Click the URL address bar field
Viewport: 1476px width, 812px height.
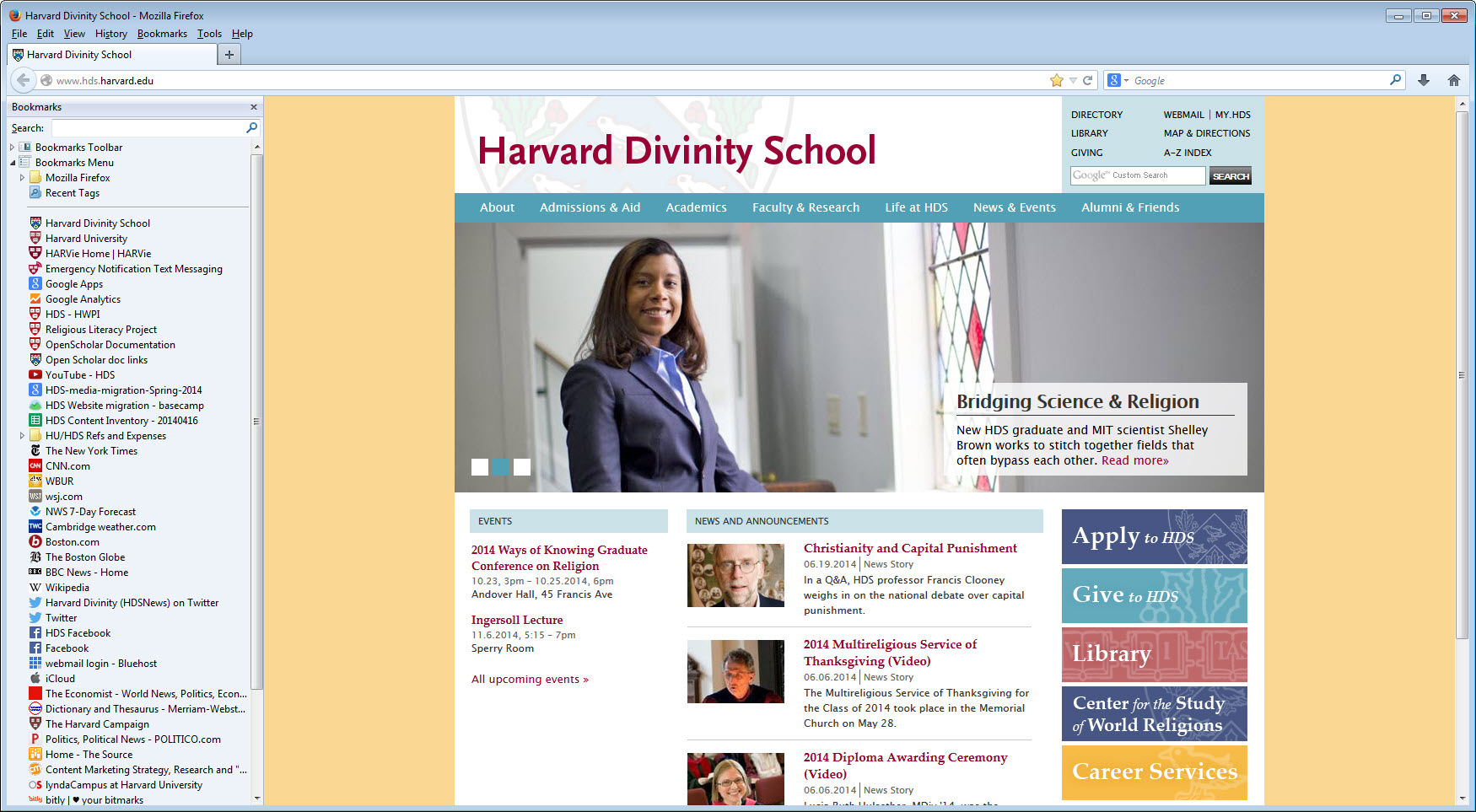tap(548, 80)
